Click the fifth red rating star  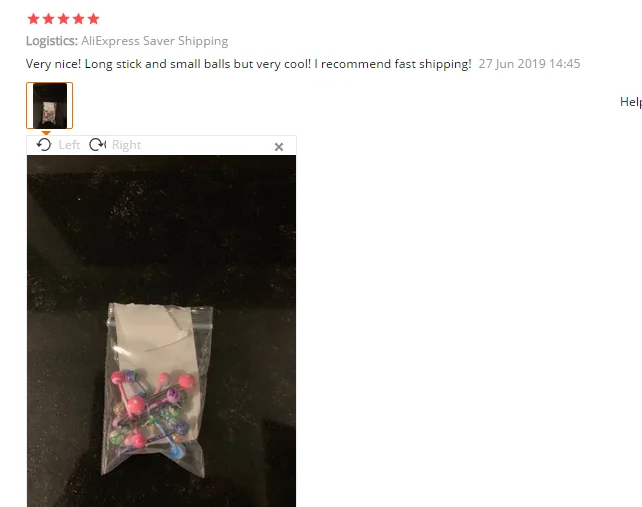click(x=93, y=18)
